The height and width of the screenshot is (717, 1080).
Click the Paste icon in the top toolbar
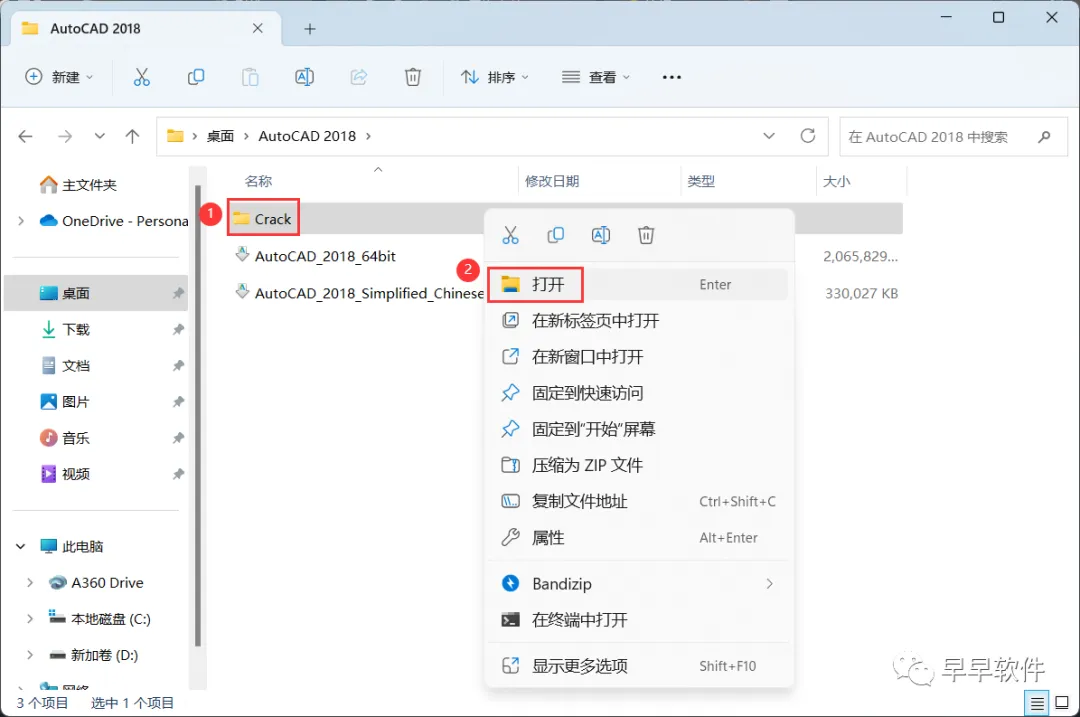(250, 77)
